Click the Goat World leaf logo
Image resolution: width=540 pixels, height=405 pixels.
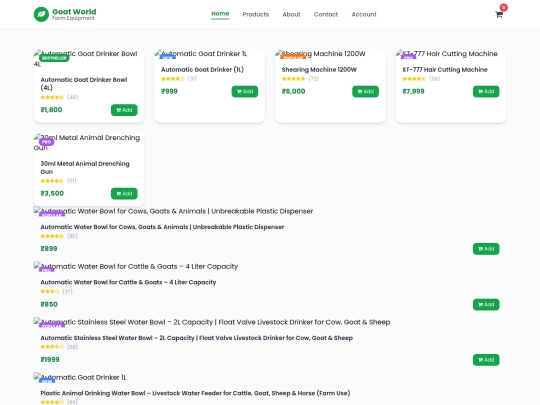tap(41, 14)
